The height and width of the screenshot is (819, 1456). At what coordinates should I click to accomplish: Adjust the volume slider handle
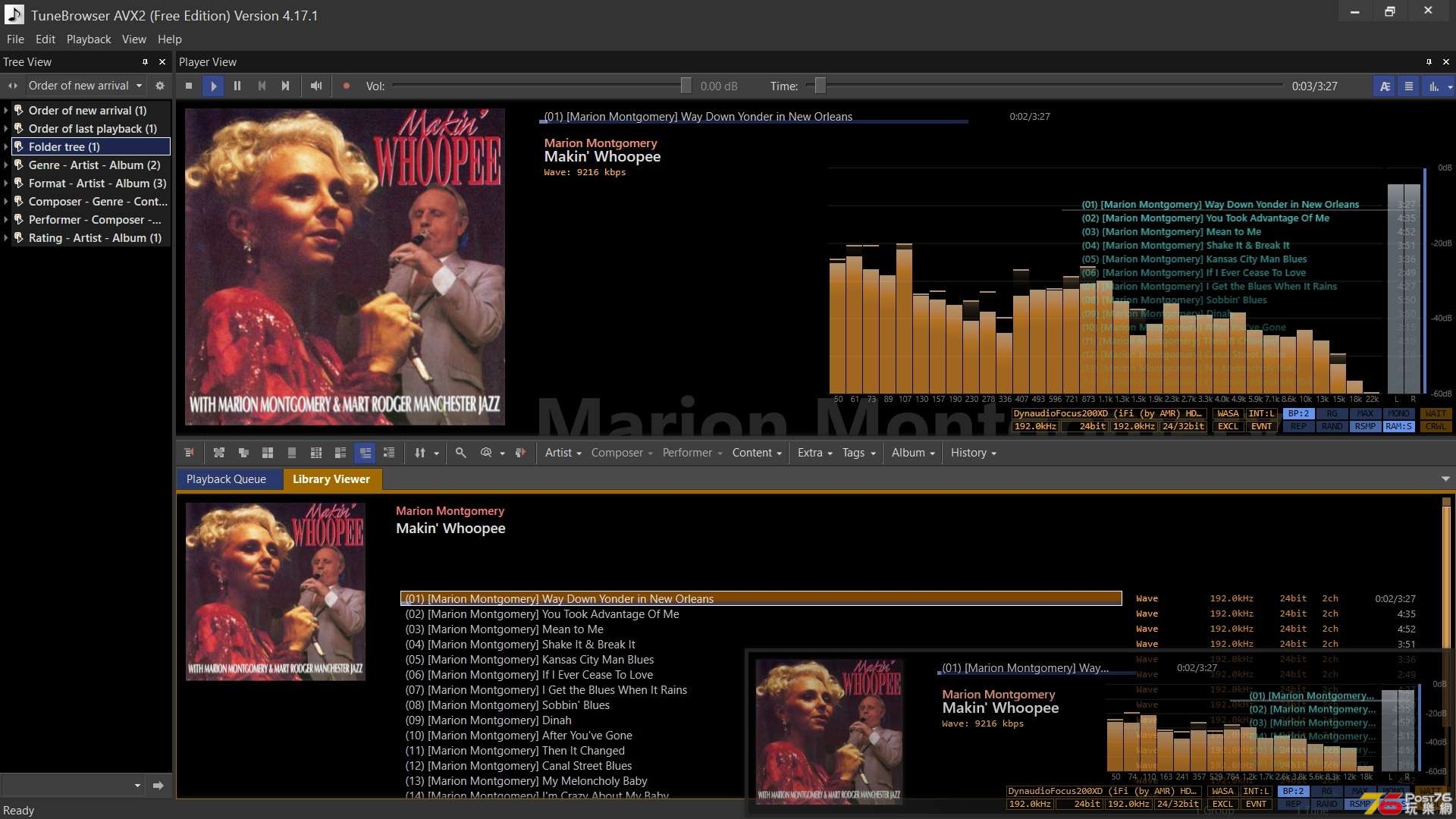tap(686, 86)
